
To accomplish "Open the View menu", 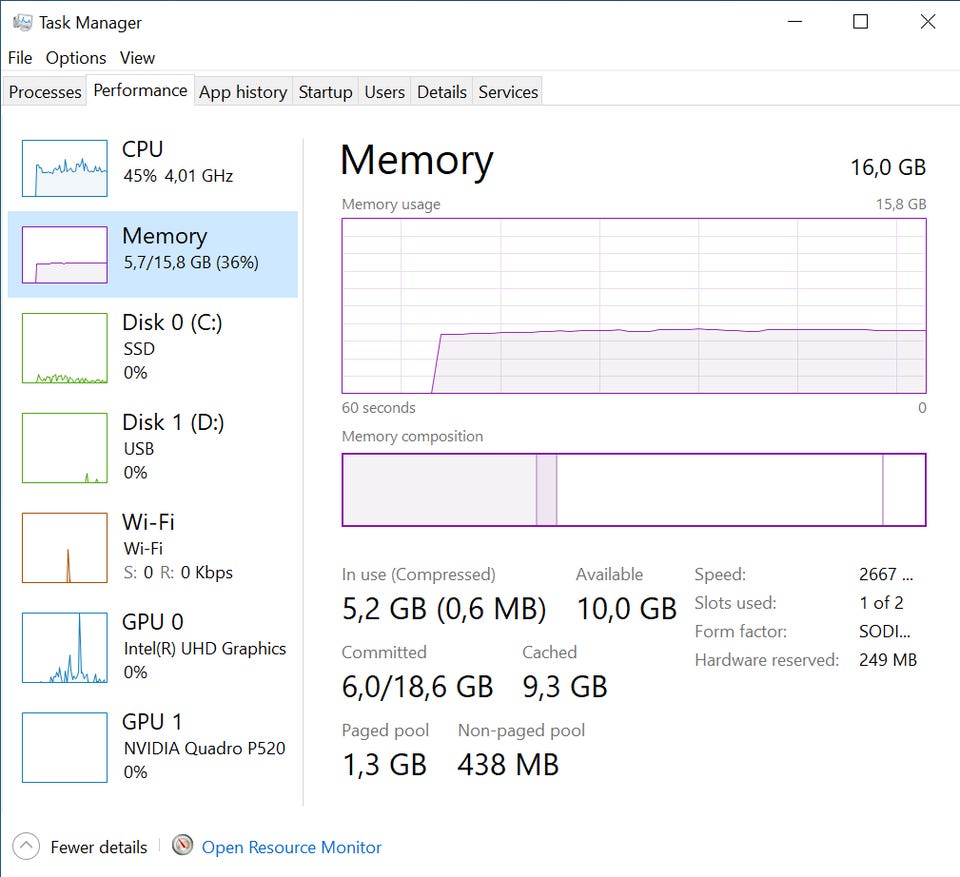I will tap(138, 58).
